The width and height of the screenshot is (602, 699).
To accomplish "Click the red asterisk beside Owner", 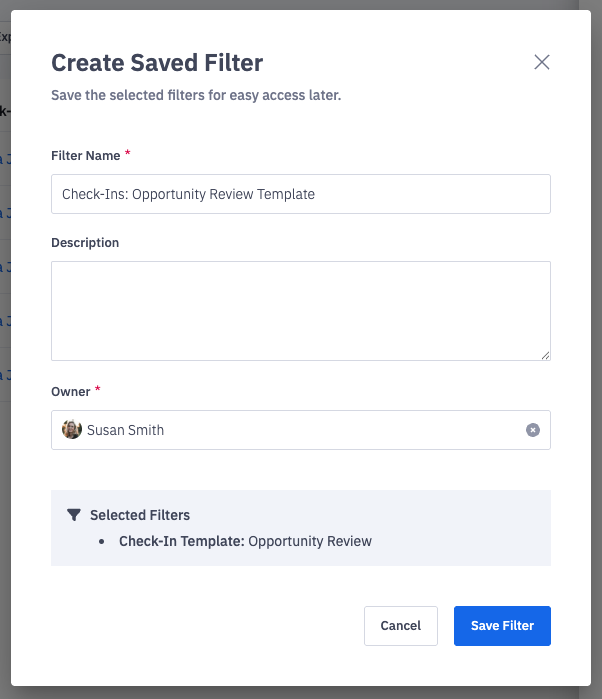I will click(x=98, y=390).
